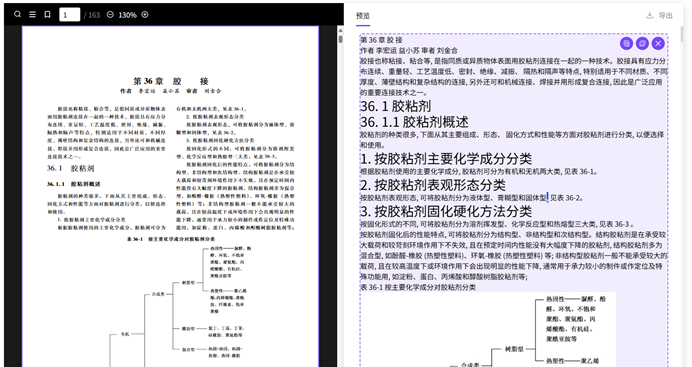692x367 pixels.
Task: Click the preview panel vertical scrollbar
Action: (681, 34)
